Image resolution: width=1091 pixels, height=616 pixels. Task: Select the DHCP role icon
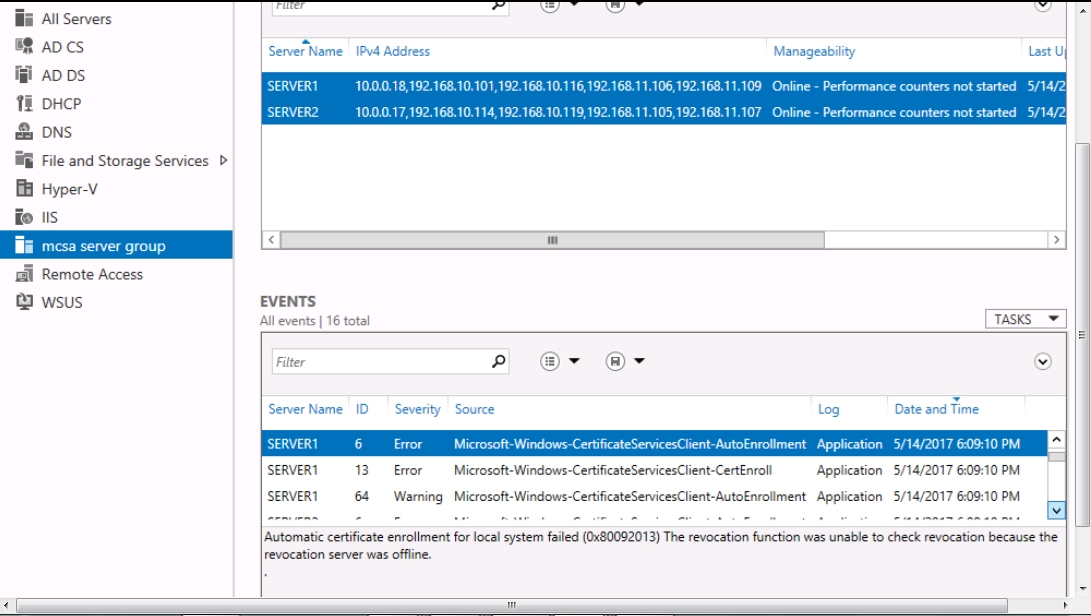point(24,103)
